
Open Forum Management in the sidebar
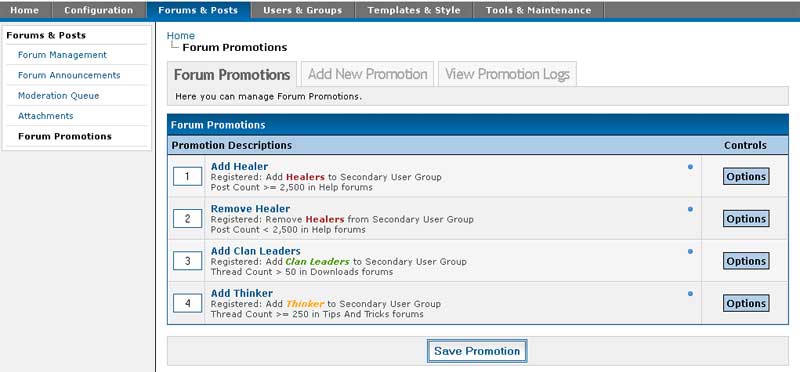(62, 55)
